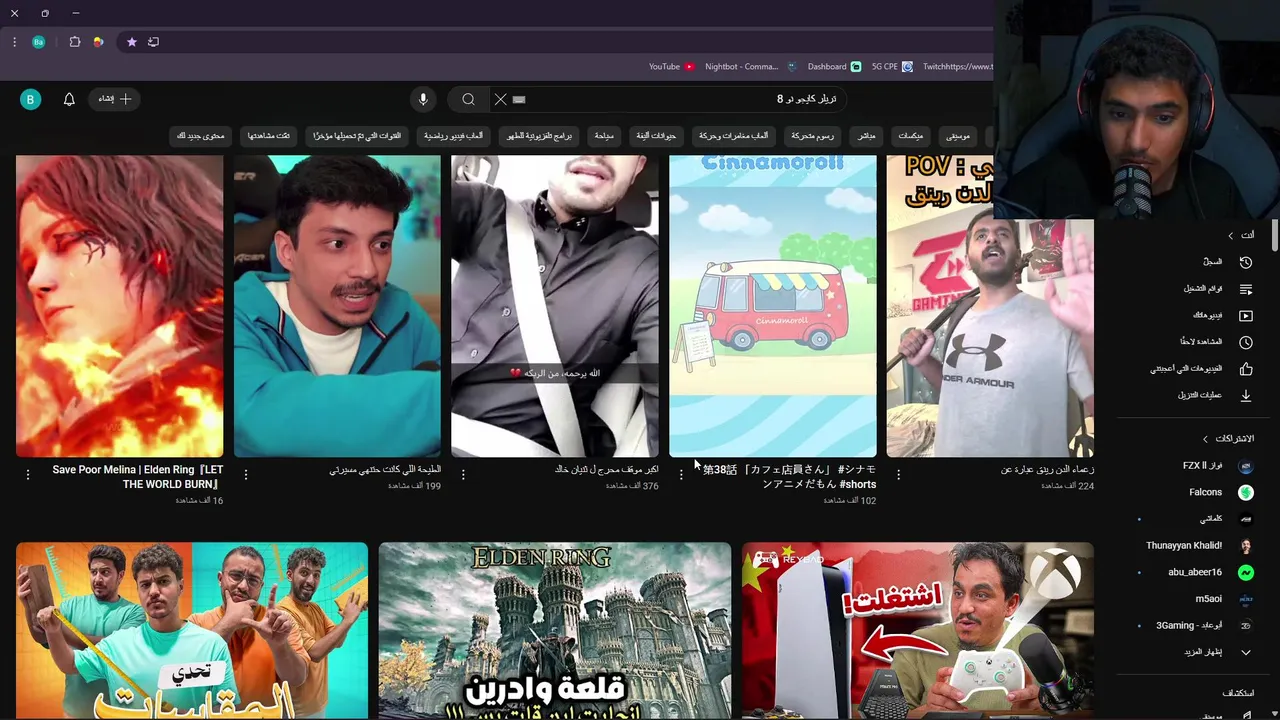1280x720 pixels.
Task: Open the '#shorts' Japanese anime short title
Action: [x=789, y=477]
